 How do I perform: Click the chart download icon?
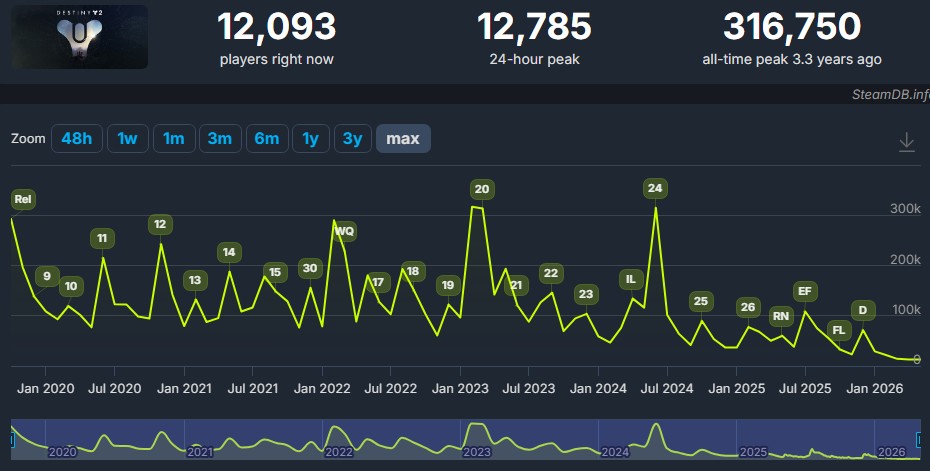click(906, 142)
